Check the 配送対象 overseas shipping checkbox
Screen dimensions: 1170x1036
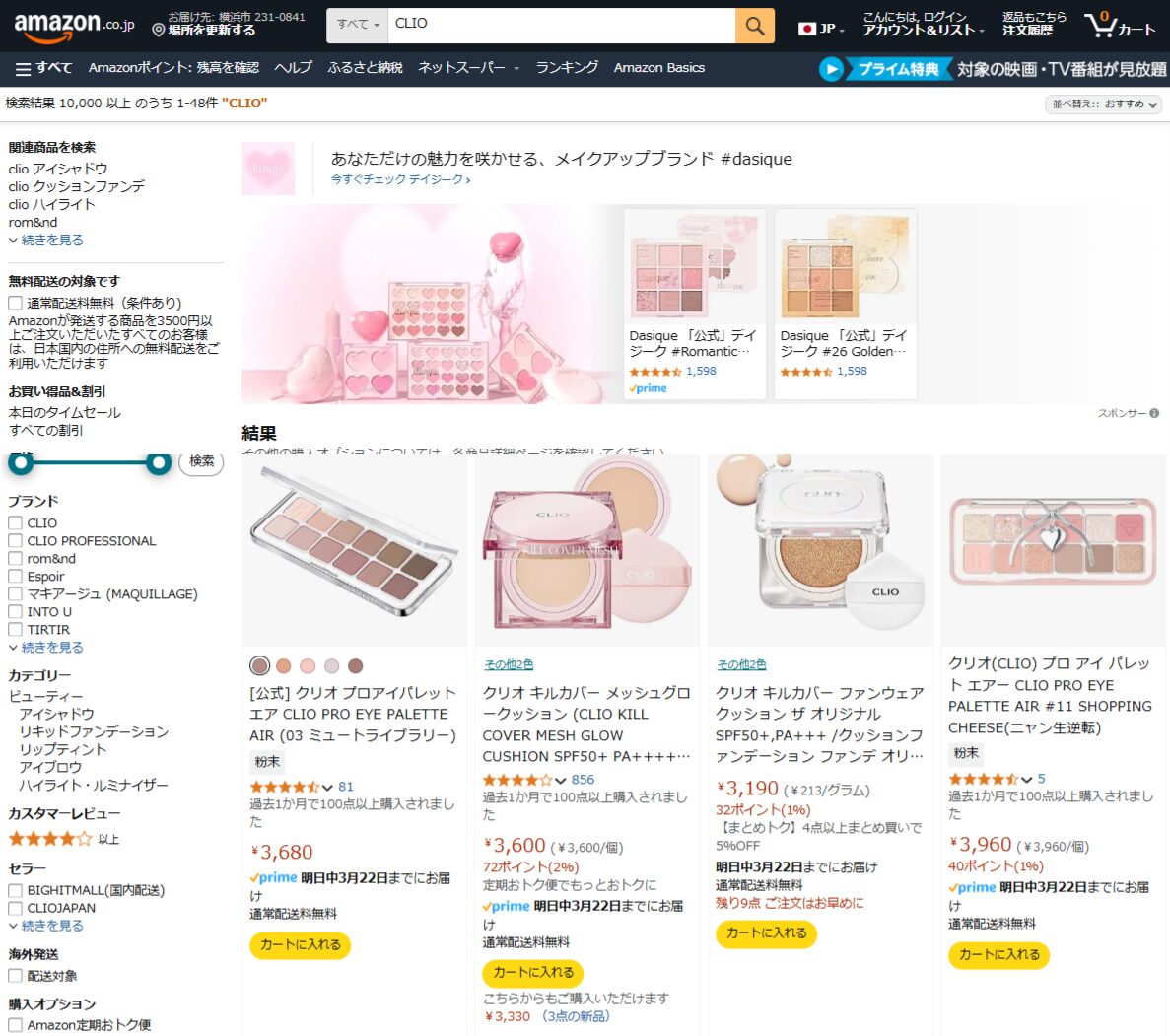click(x=15, y=976)
